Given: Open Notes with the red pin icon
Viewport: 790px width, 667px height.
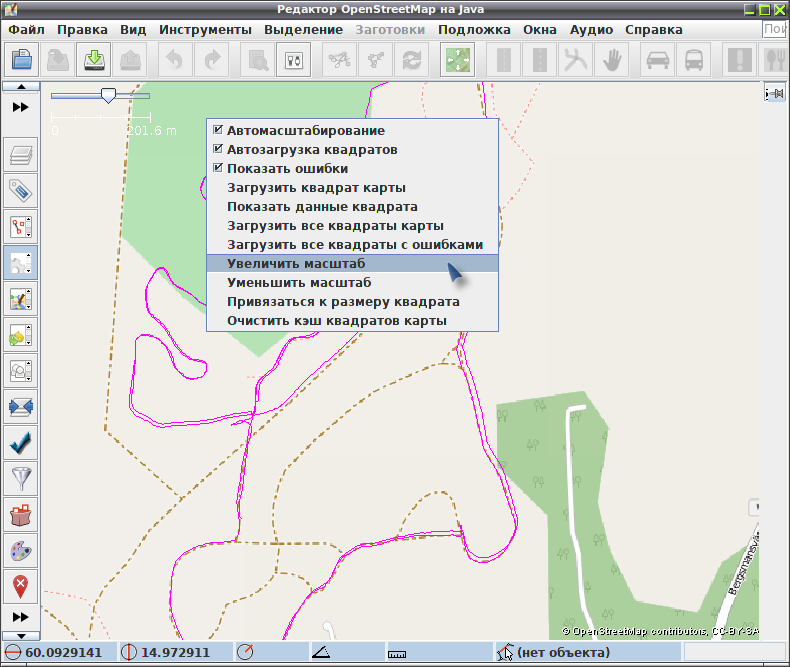Looking at the screenshot, I should 21,587.
